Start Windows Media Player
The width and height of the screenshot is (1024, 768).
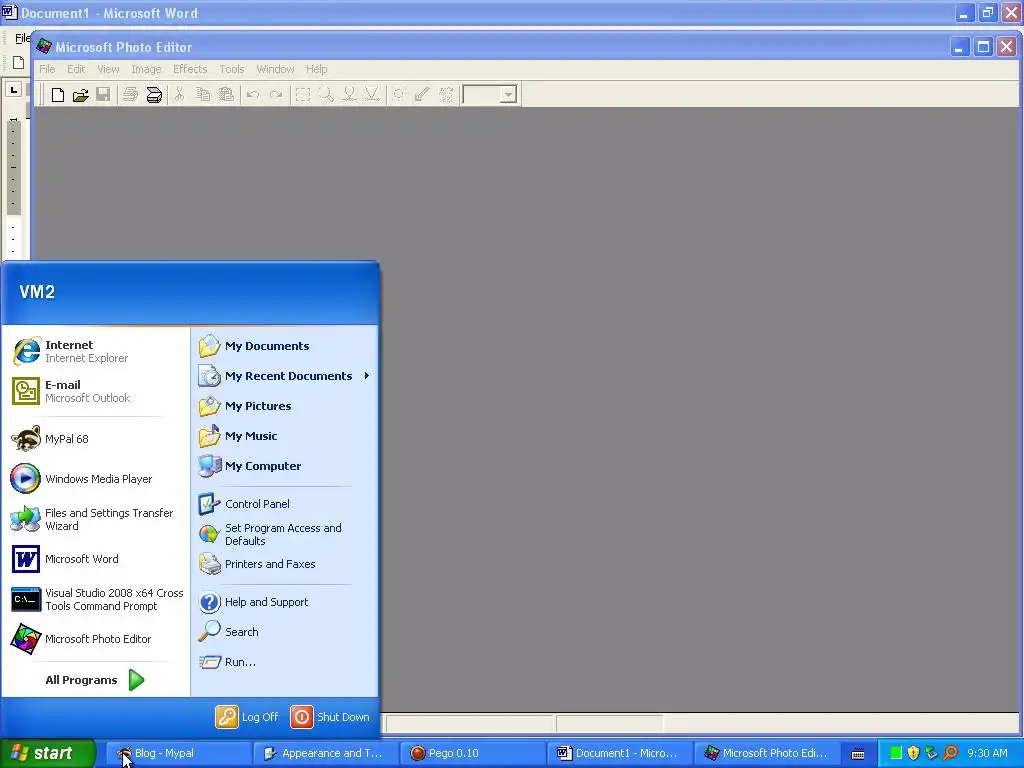pyautogui.click(x=95, y=479)
